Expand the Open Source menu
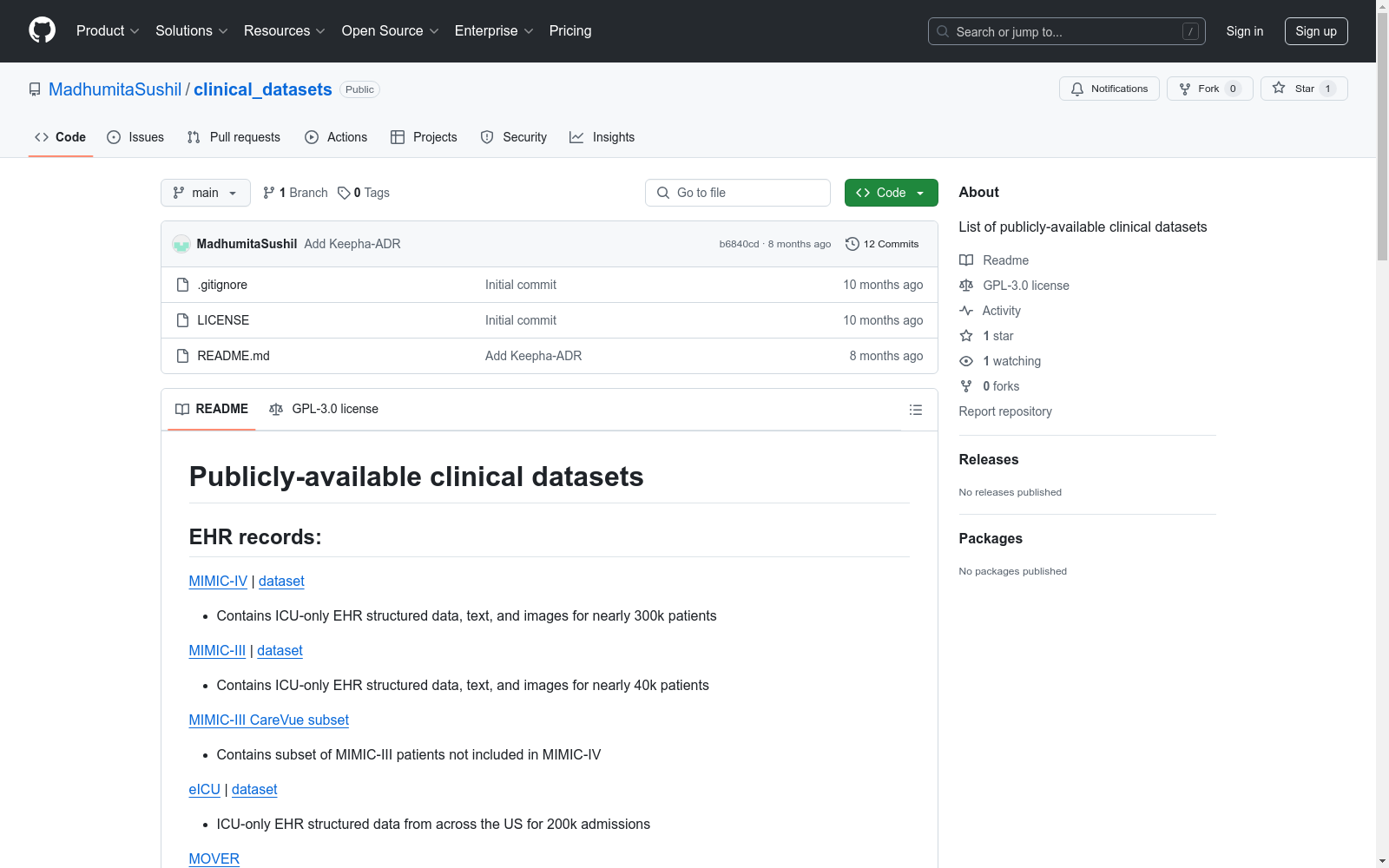Viewport: 1389px width, 868px height. (x=391, y=31)
